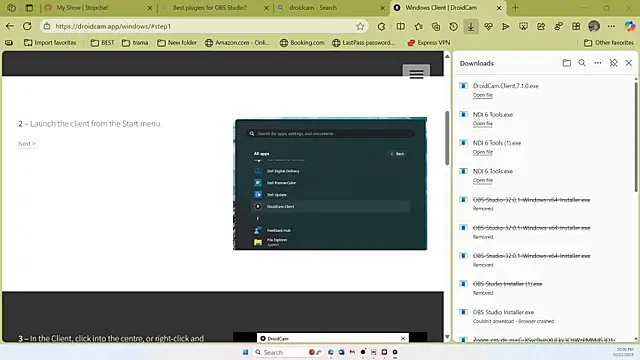Open the browser profile avatar
Viewport: 640px width, 360px height.
tap(594, 26)
